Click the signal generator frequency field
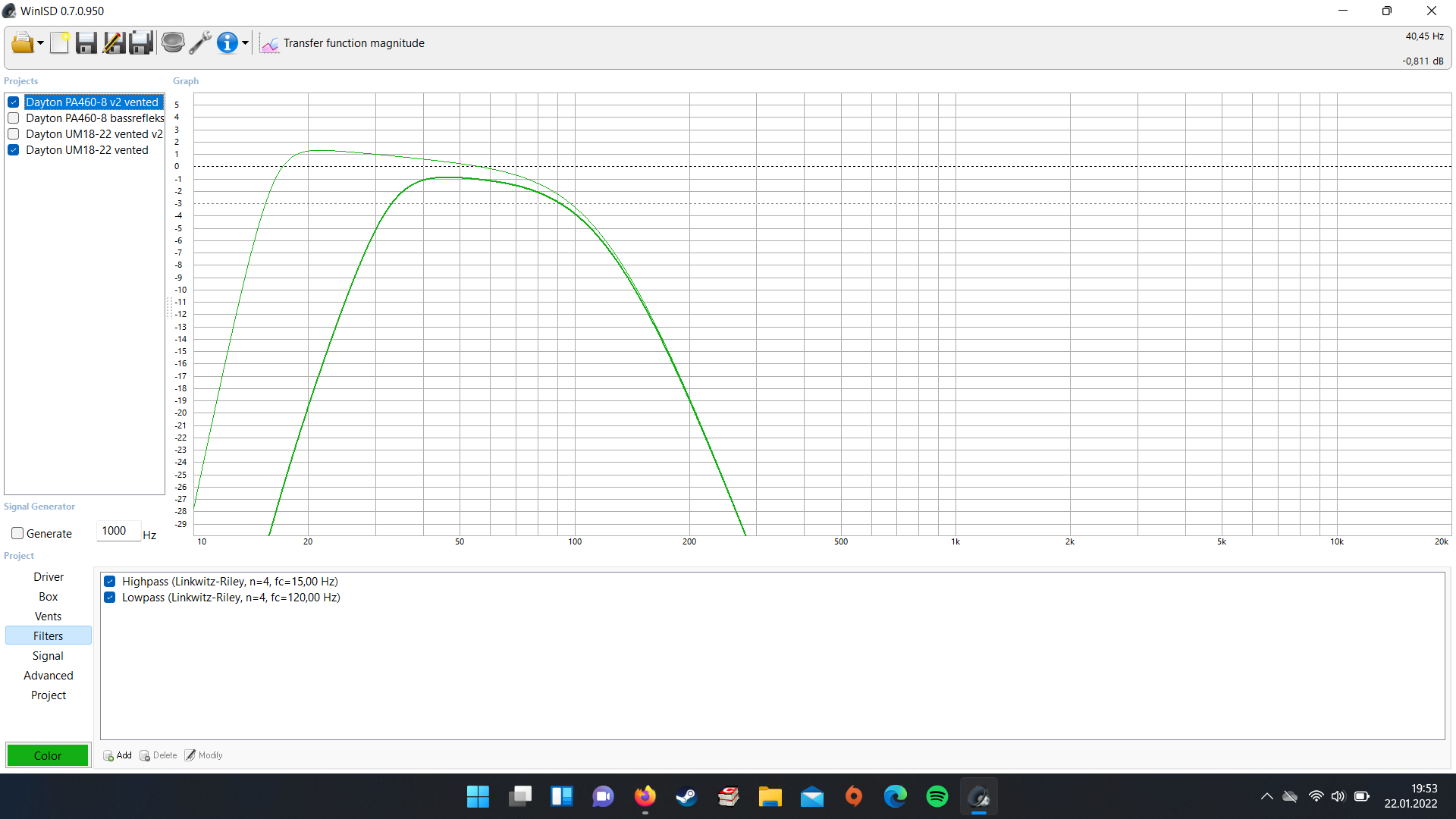Image resolution: width=1456 pixels, height=819 pixels. pyautogui.click(x=118, y=531)
